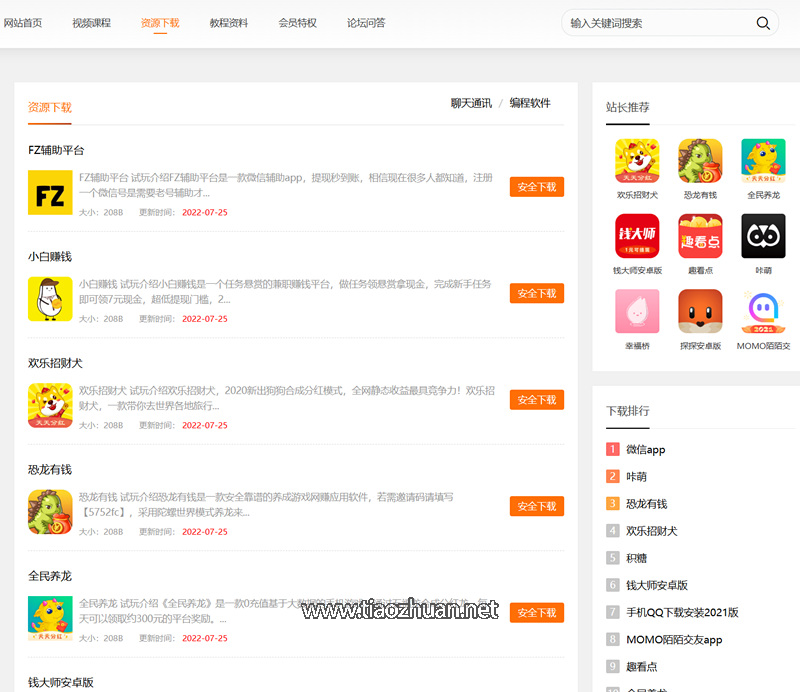This screenshot has width=800, height=692.
Task: Select the 趣看点 recommended app icon
Action: coord(700,236)
